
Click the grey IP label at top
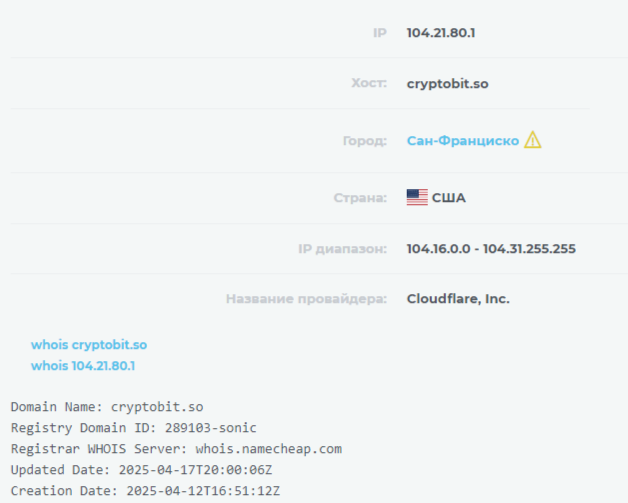coord(380,33)
